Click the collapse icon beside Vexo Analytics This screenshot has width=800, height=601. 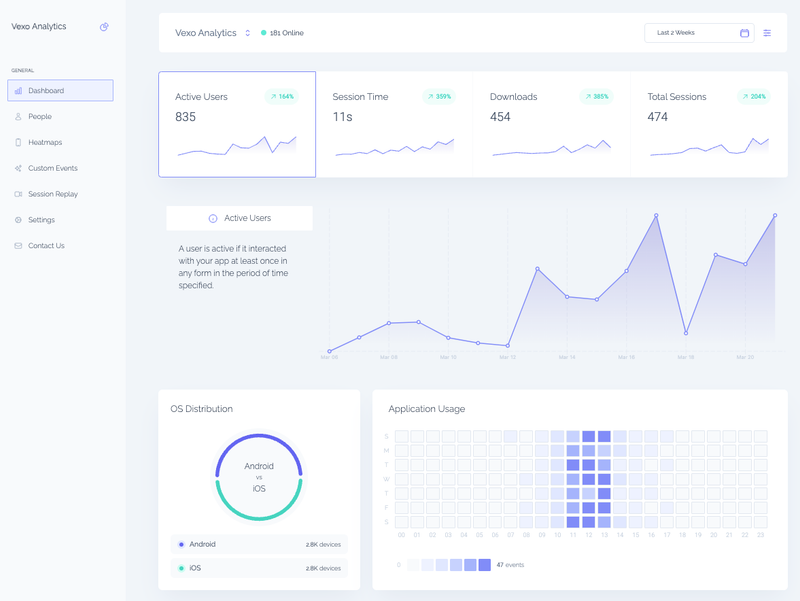(103, 27)
